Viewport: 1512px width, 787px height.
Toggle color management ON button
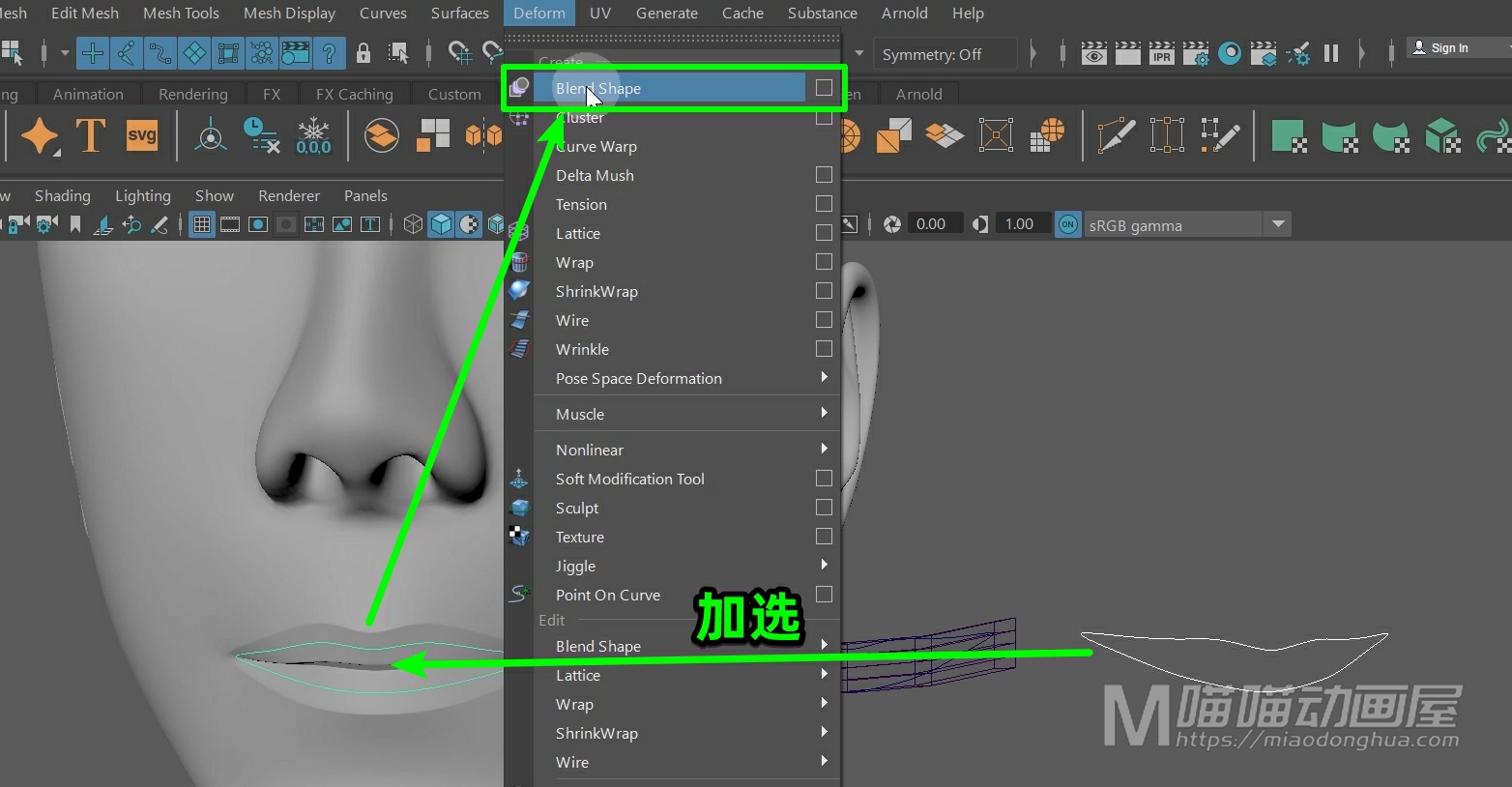[1067, 224]
